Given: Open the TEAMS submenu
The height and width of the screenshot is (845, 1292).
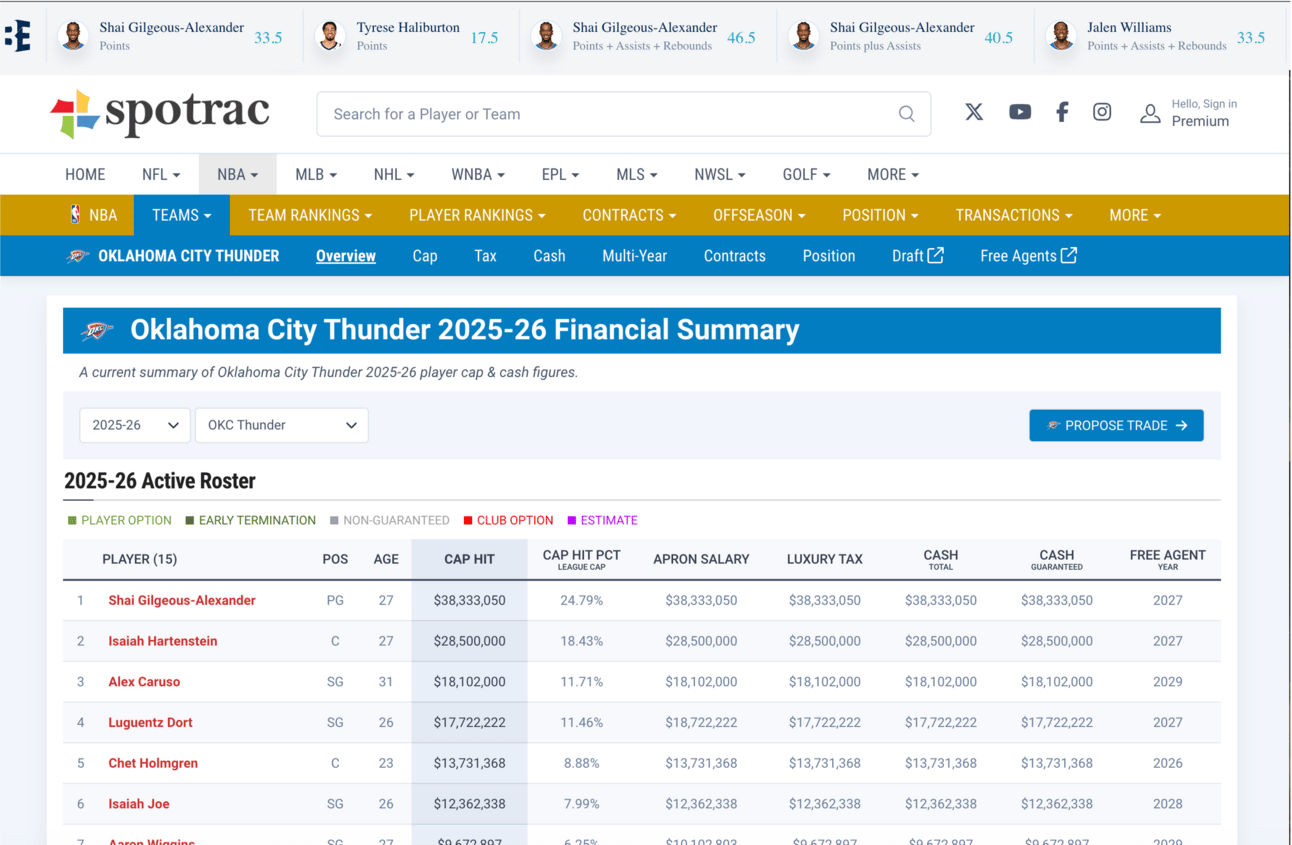Looking at the screenshot, I should (181, 215).
